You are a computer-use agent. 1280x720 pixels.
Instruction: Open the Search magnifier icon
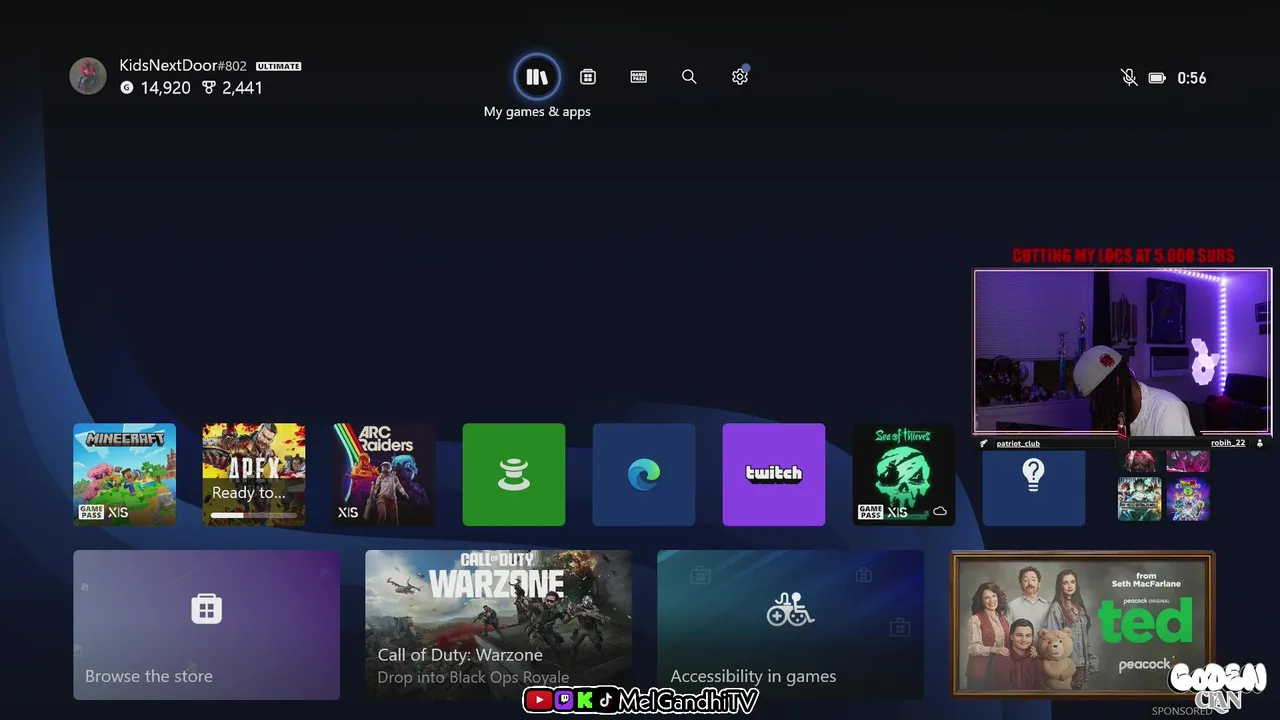689,77
